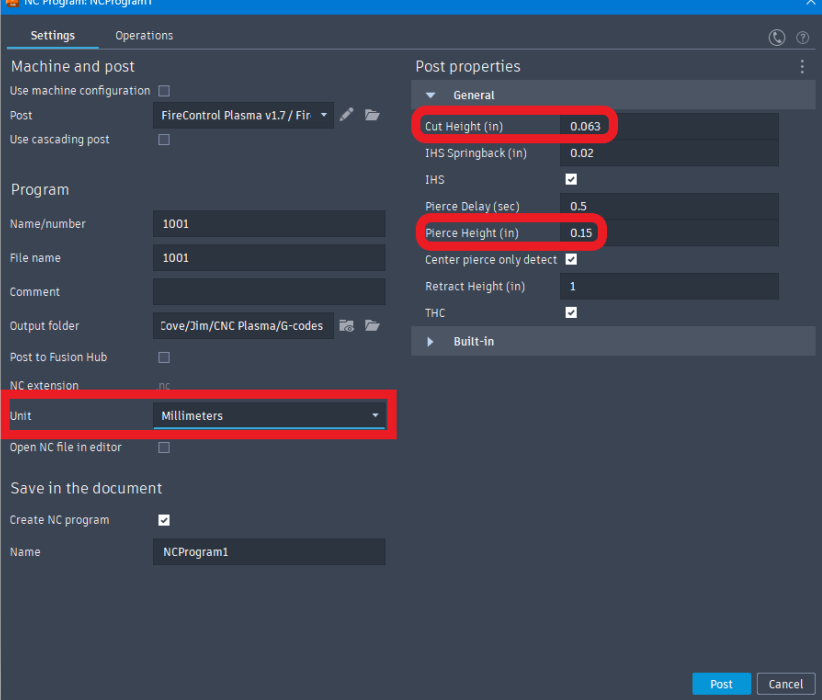Enable Use machine configuration checkbox
The width and height of the screenshot is (822, 700).
(164, 91)
